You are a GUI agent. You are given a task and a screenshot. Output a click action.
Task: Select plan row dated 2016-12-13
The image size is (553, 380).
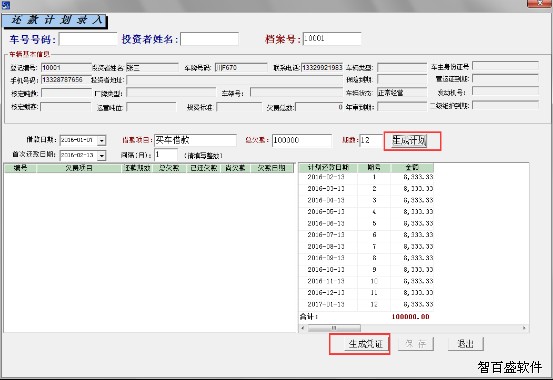366,293
